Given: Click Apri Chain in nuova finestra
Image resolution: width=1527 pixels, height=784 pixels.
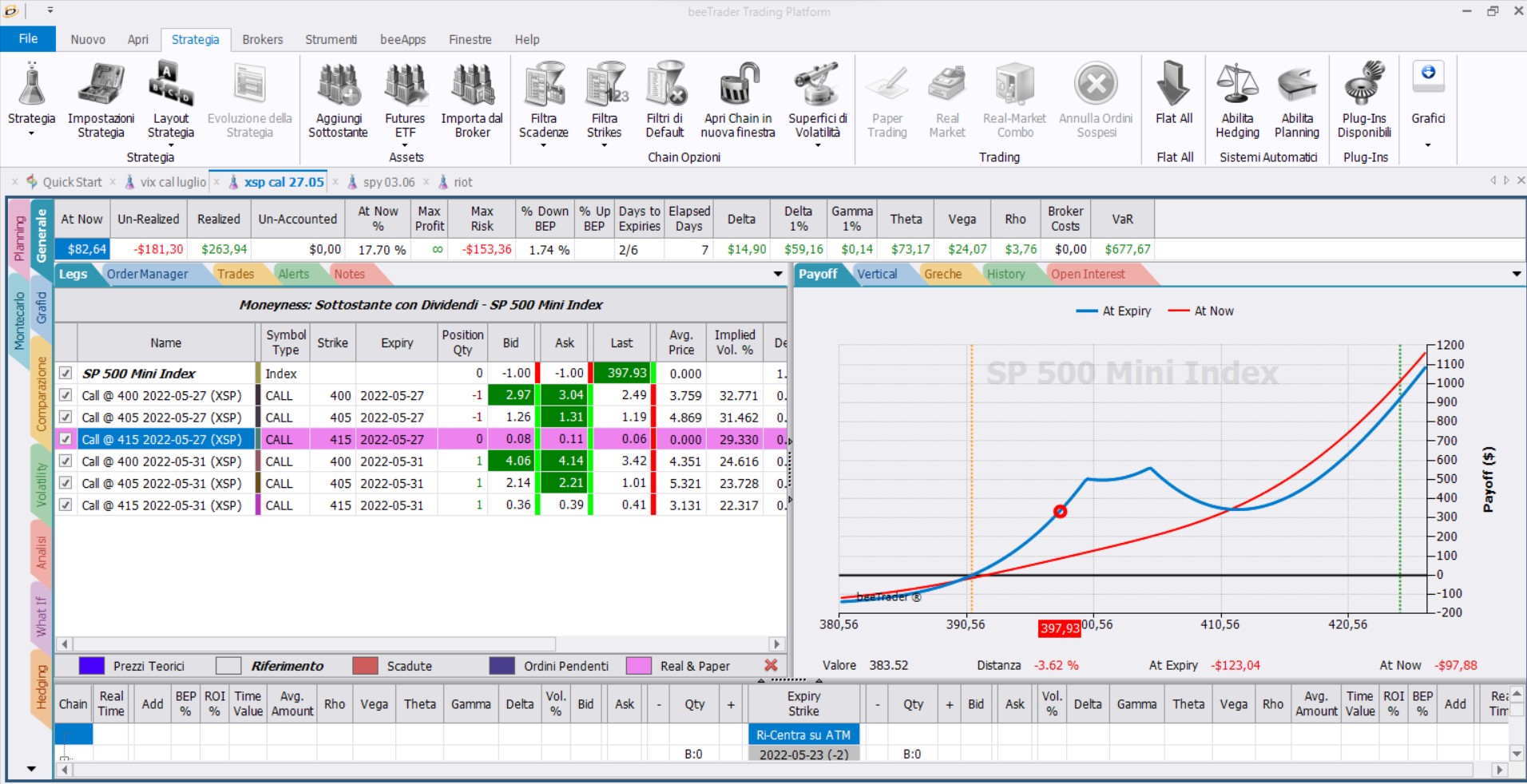Looking at the screenshot, I should pos(738,100).
